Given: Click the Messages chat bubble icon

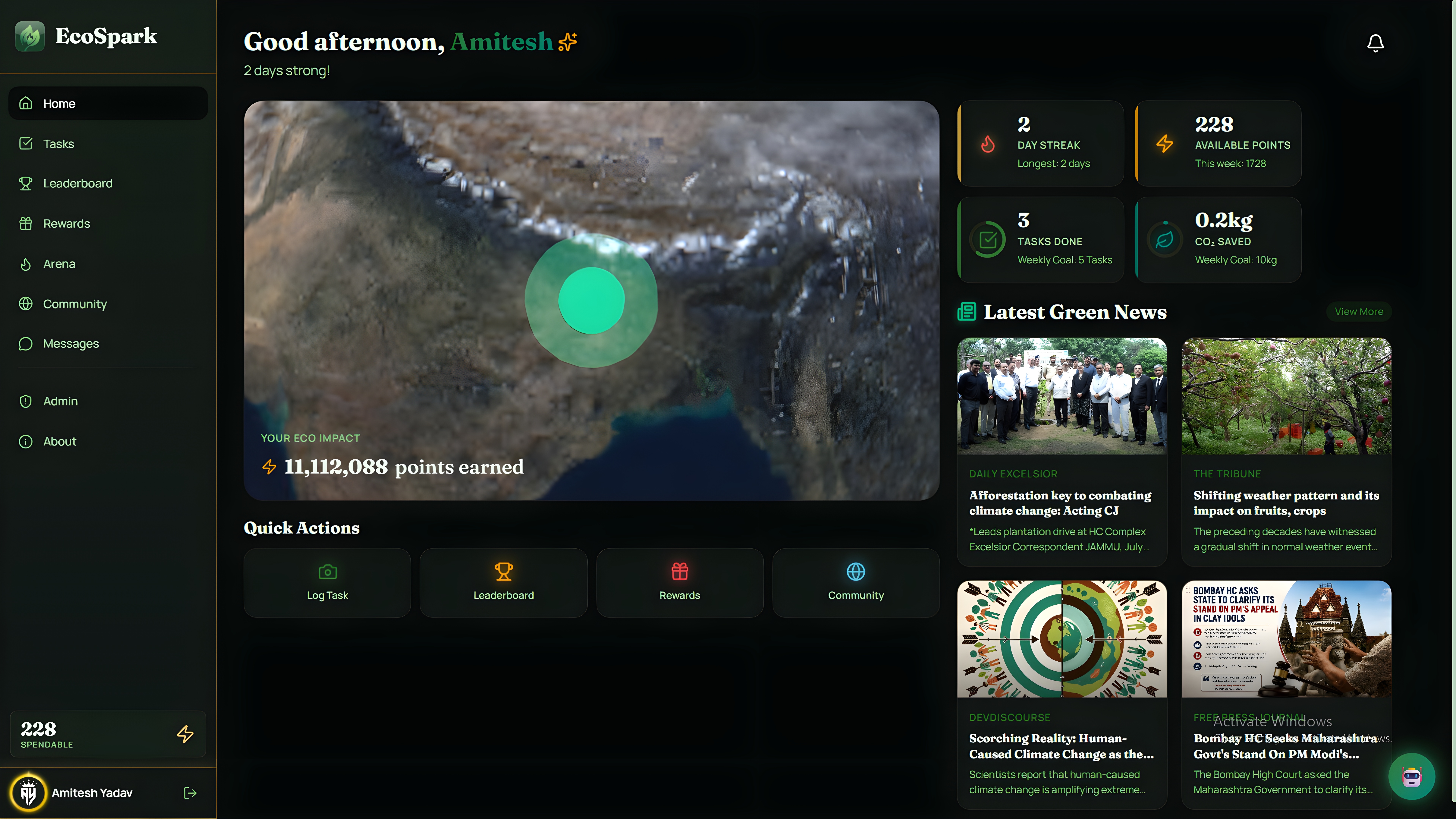Looking at the screenshot, I should click(25, 344).
